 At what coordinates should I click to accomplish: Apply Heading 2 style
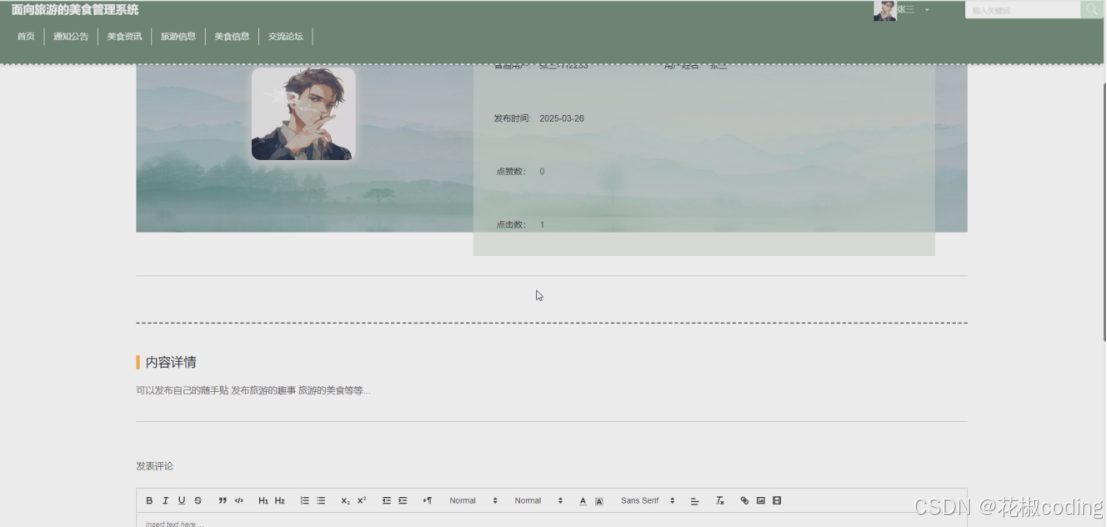(280, 500)
